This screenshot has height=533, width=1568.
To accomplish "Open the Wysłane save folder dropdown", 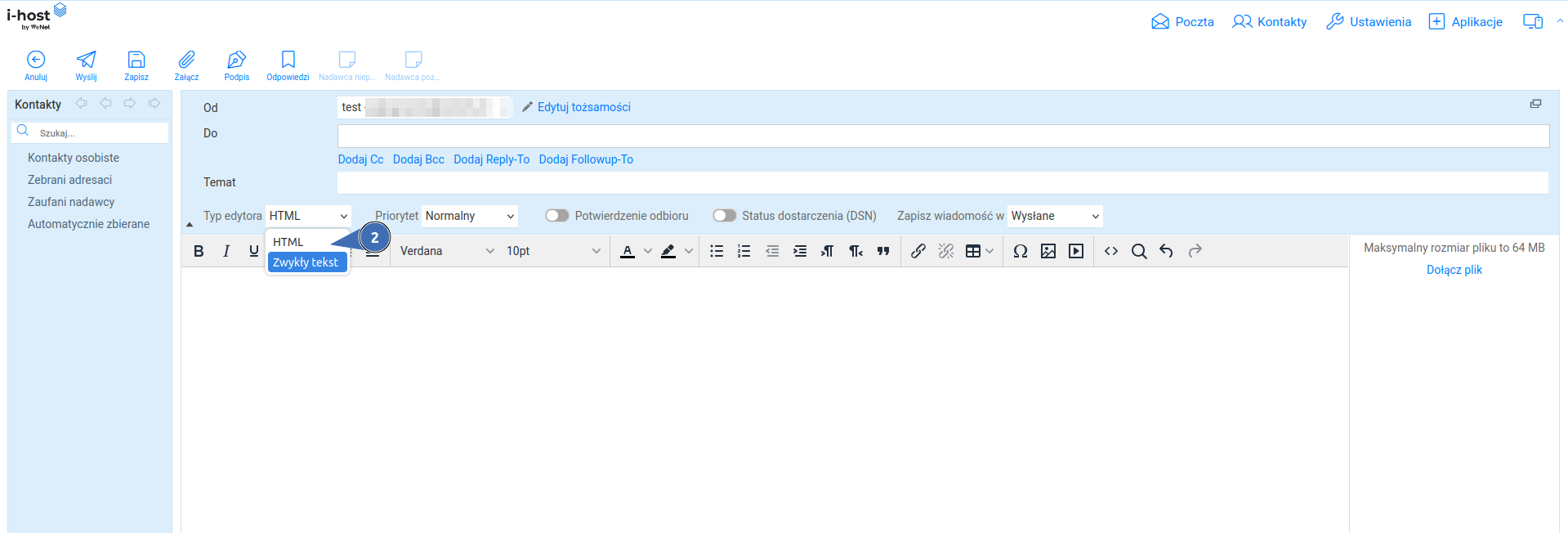I will (1055, 216).
